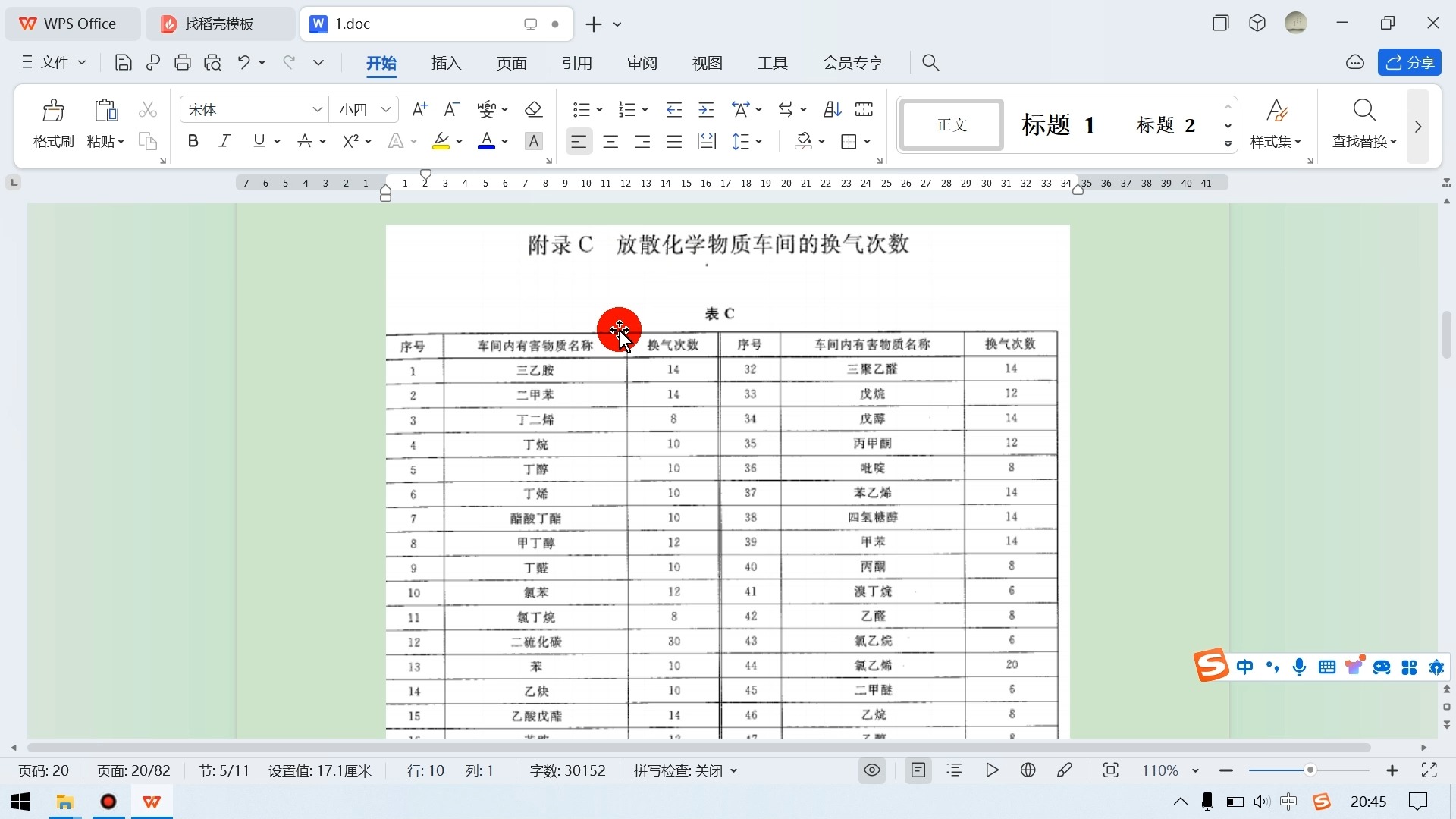The width and height of the screenshot is (1456, 819).
Task: Open Find and Replace
Action: click(1364, 124)
